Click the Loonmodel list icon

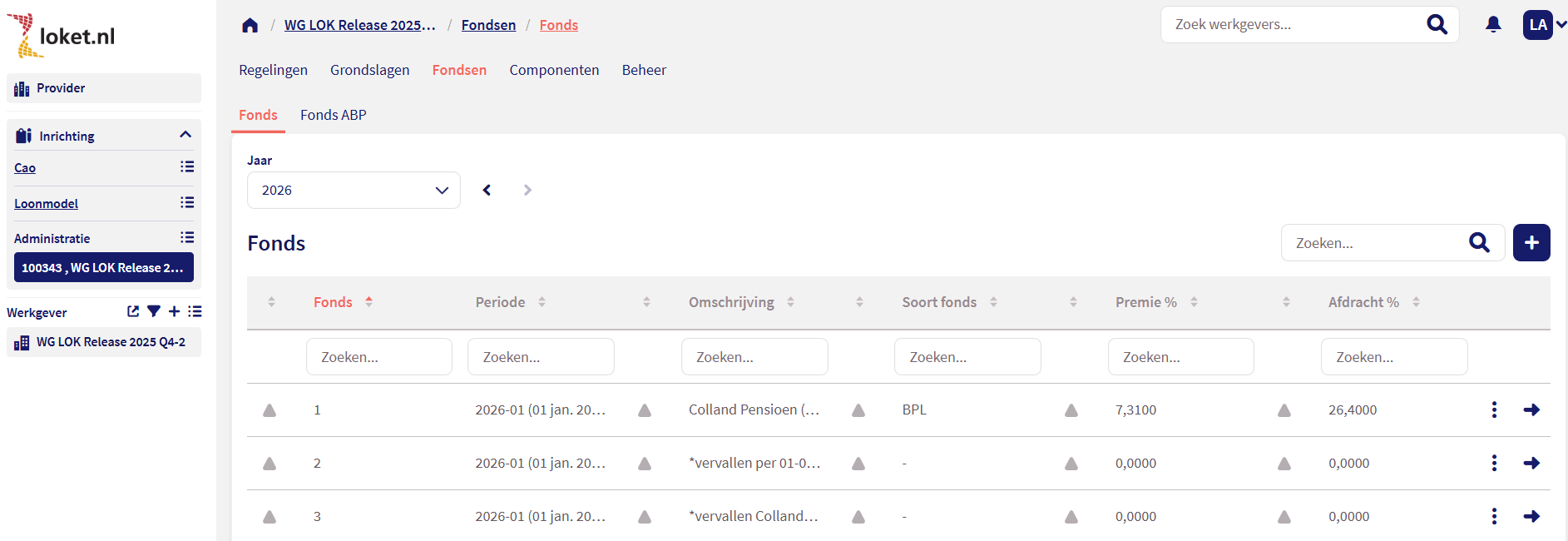tap(187, 203)
